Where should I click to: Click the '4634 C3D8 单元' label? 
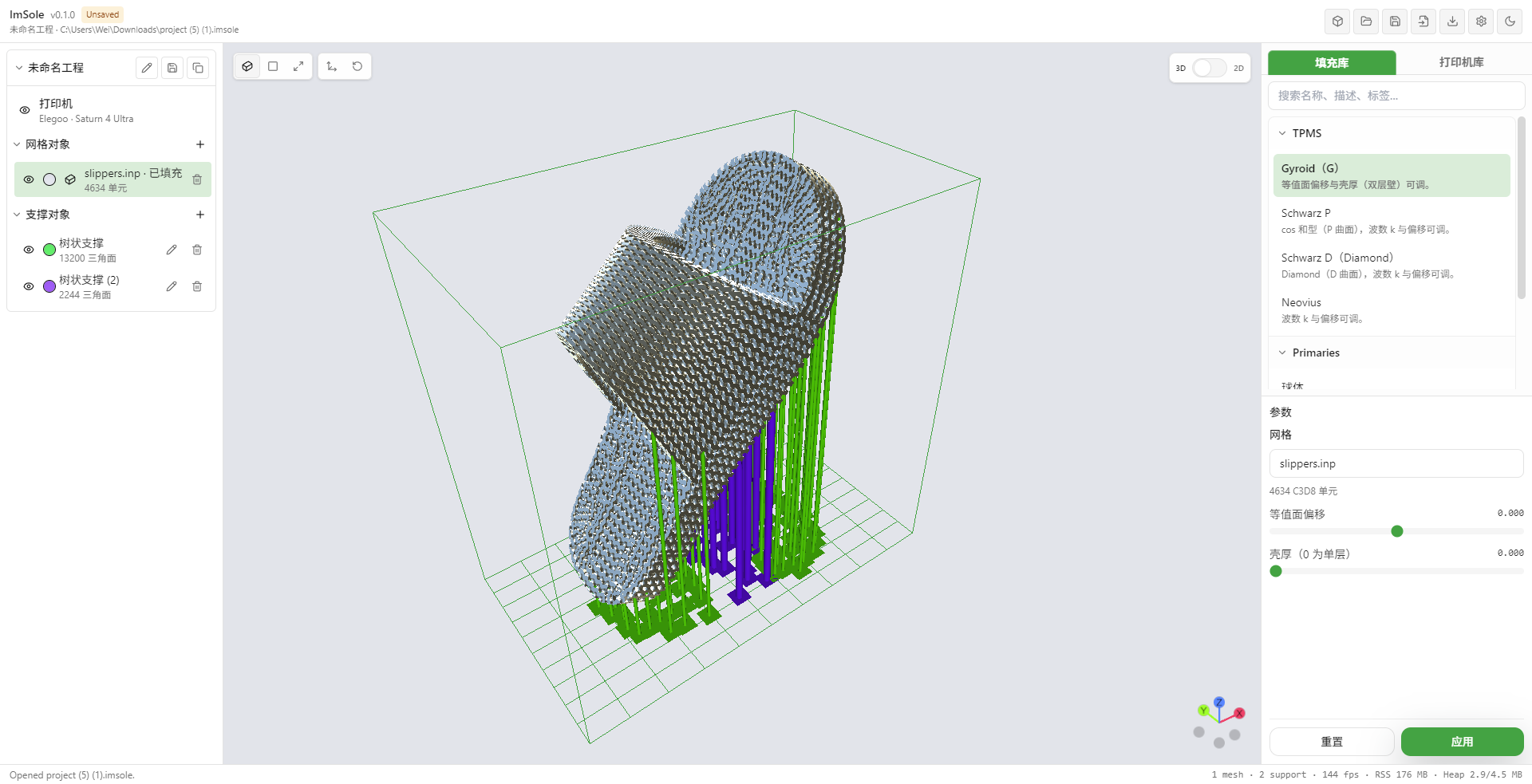(1304, 491)
